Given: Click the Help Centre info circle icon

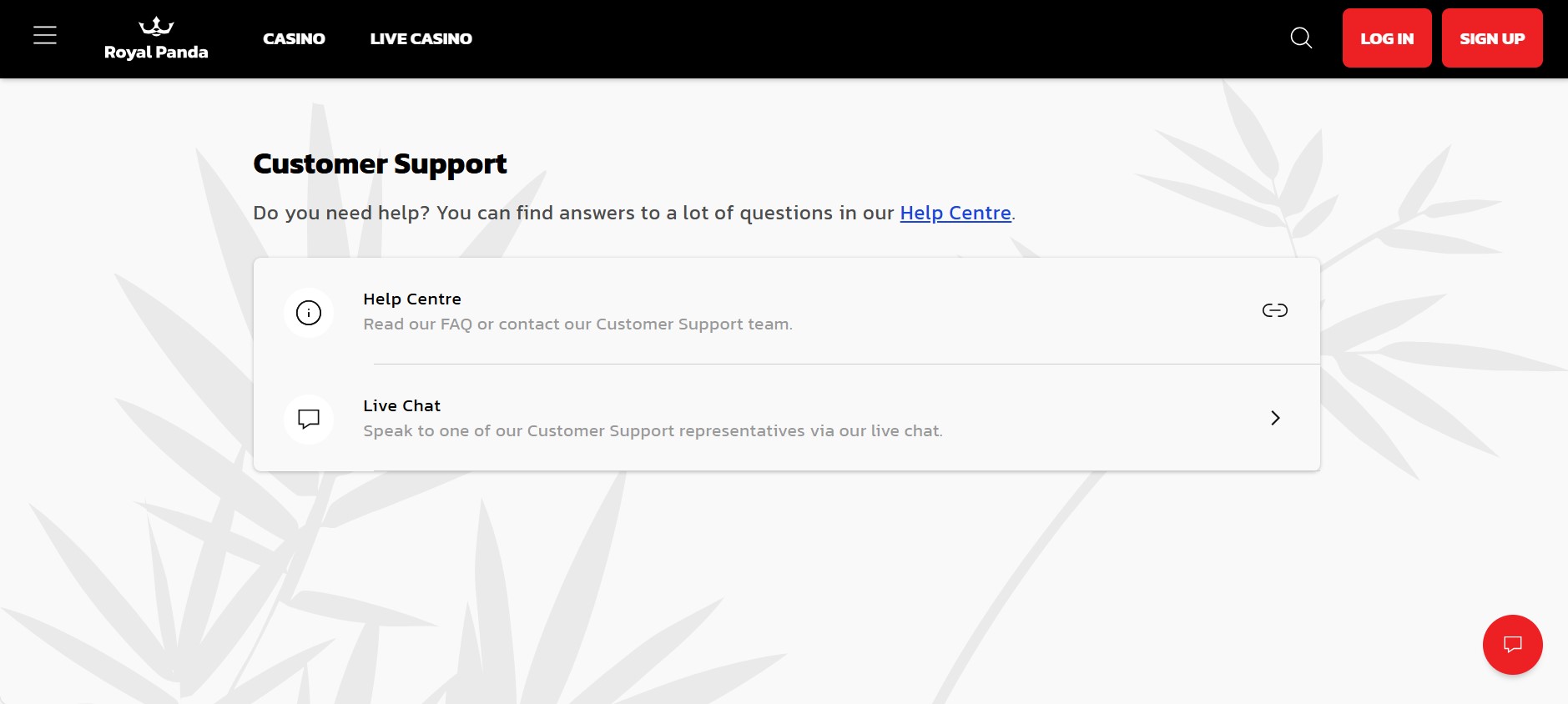Looking at the screenshot, I should coord(309,313).
